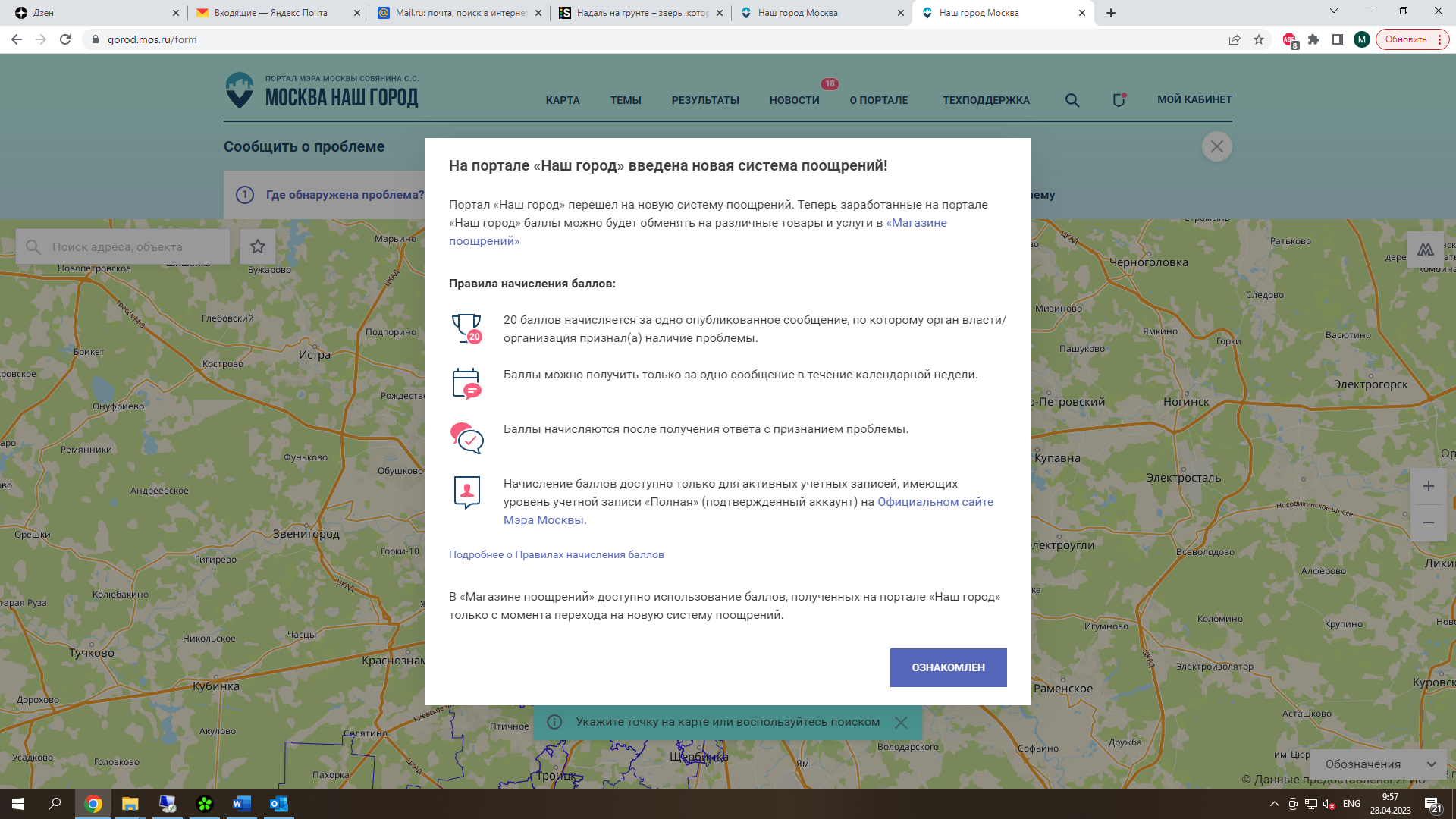Open the О ПОРТАЛЕ menu item

pyautogui.click(x=879, y=100)
